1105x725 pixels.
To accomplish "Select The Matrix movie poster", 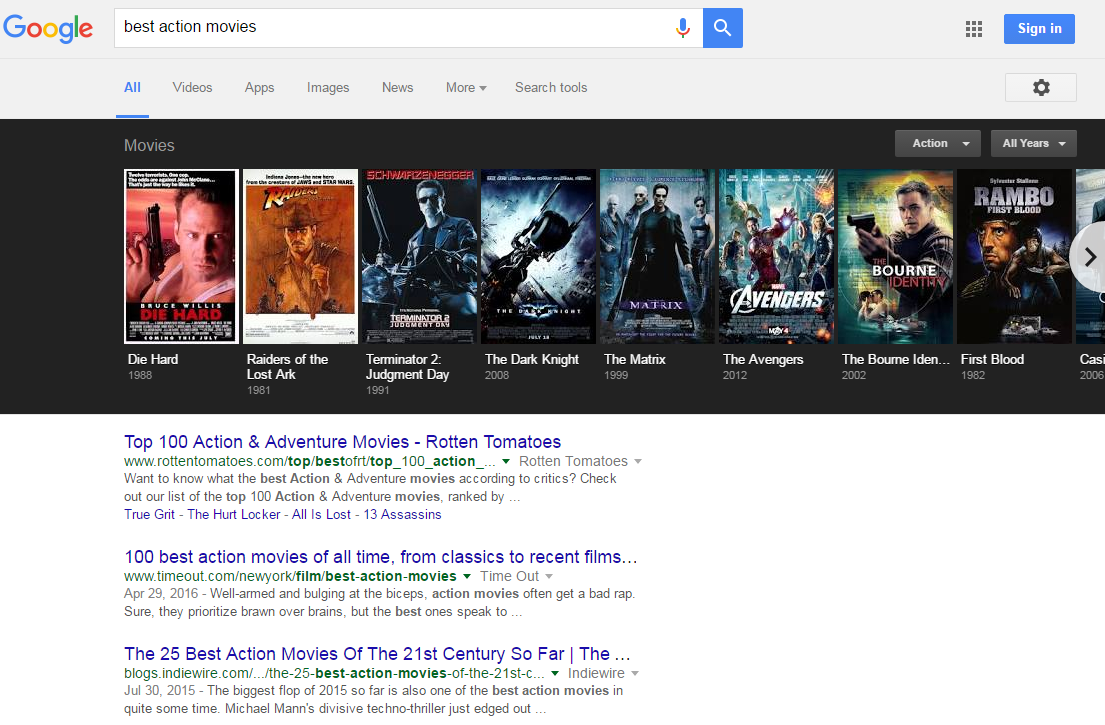I will tap(656, 256).
